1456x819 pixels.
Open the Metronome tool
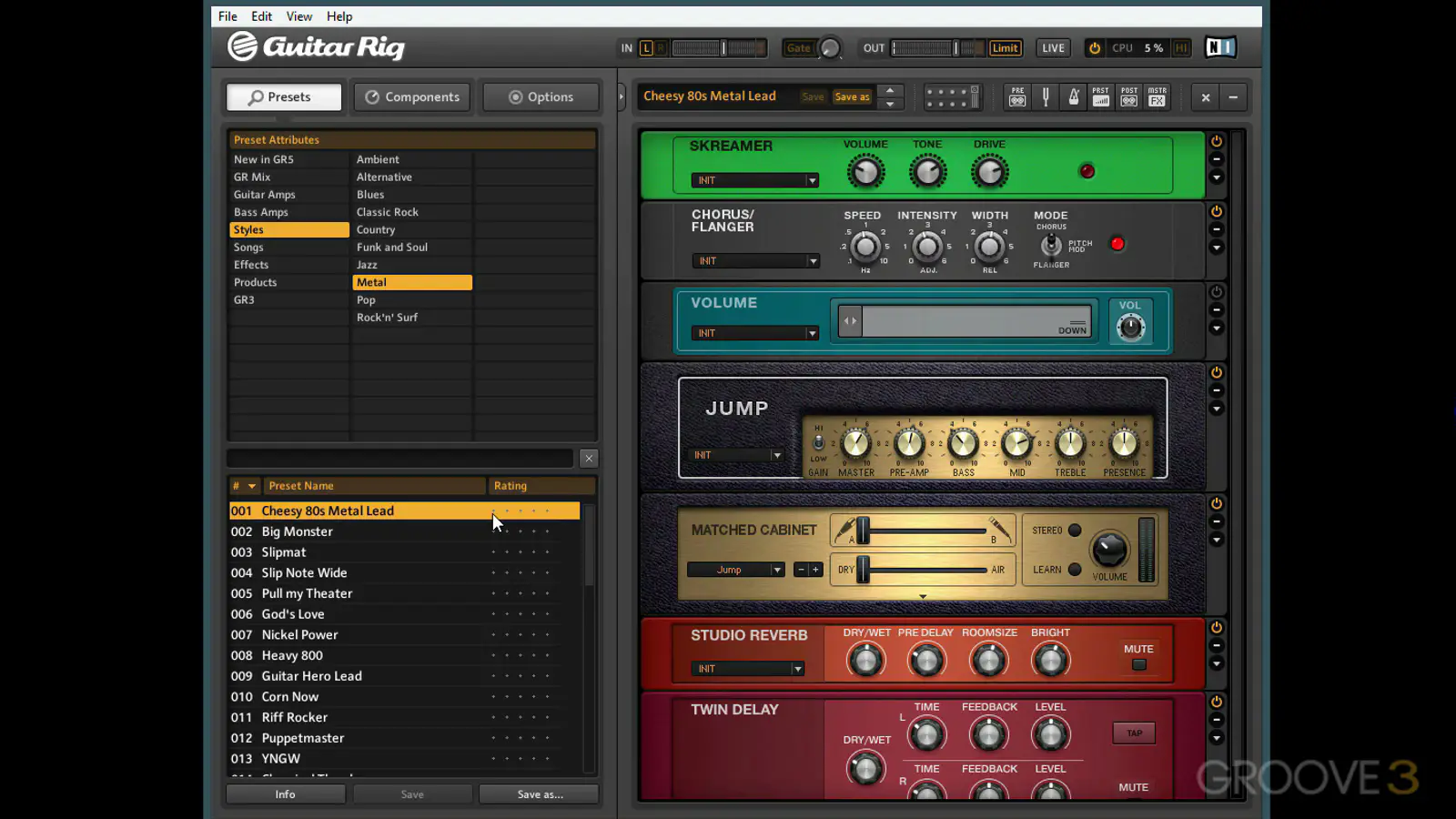(x=1074, y=97)
